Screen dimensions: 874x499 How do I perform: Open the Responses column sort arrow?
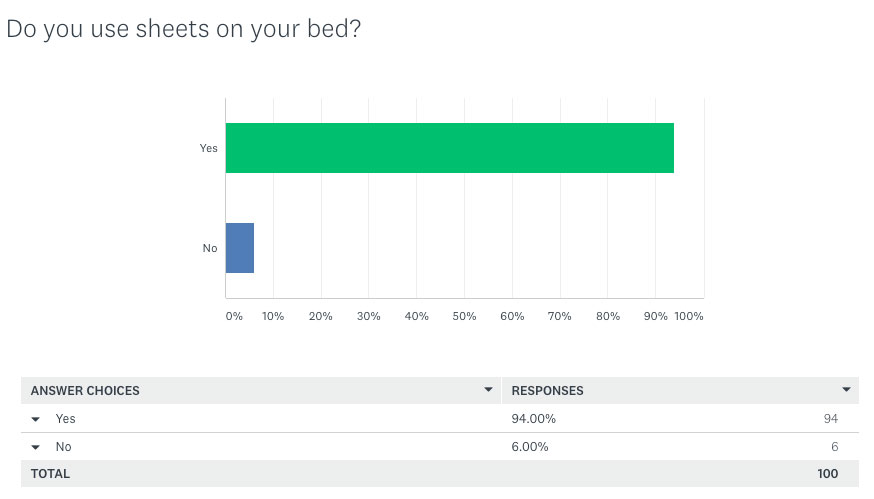coord(846,390)
